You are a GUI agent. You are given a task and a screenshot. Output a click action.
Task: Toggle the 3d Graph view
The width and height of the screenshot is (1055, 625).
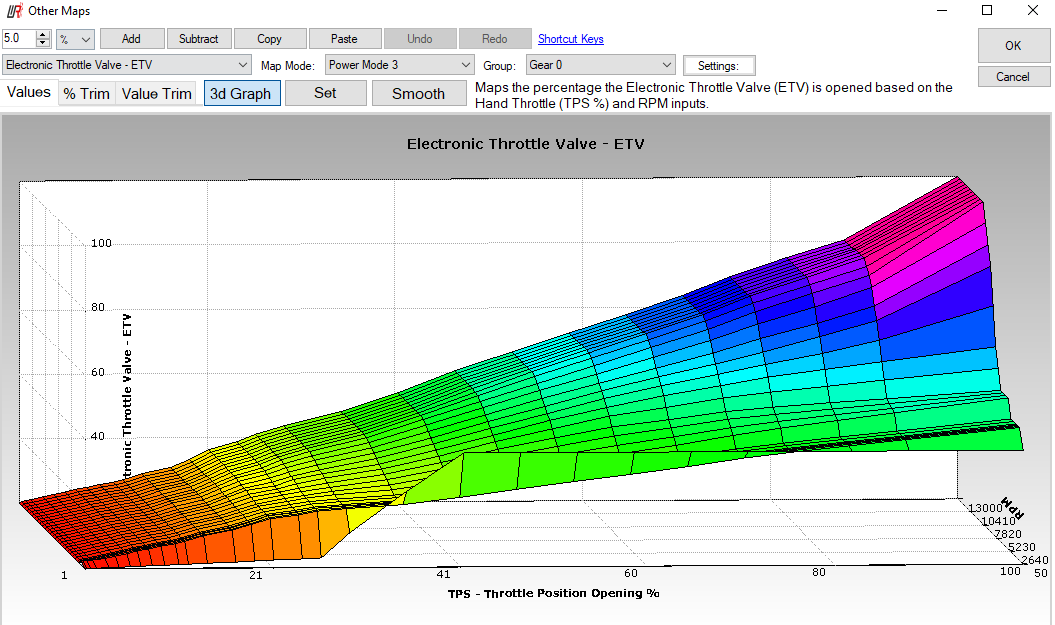tap(240, 93)
